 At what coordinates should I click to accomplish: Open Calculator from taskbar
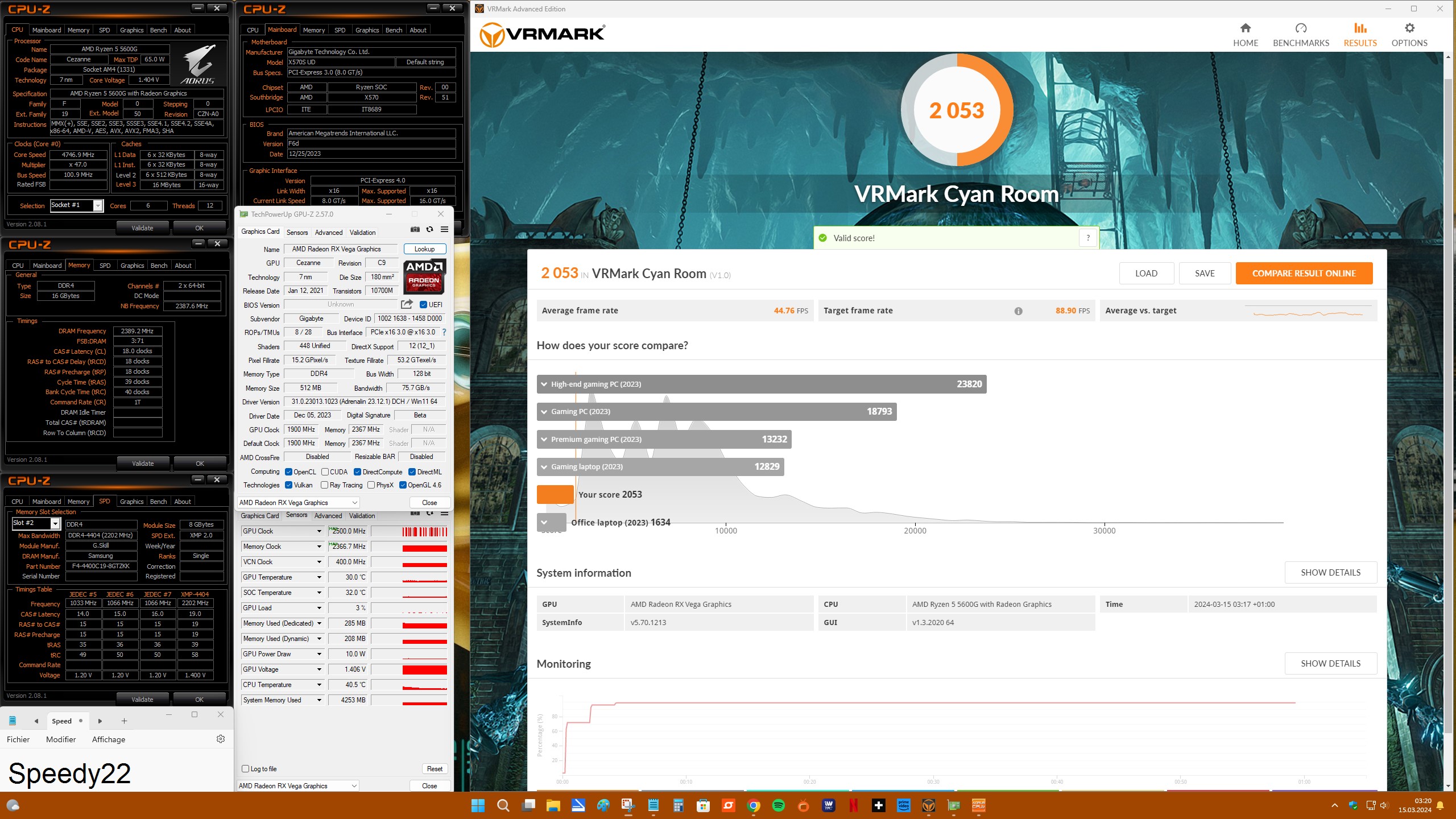click(x=678, y=805)
